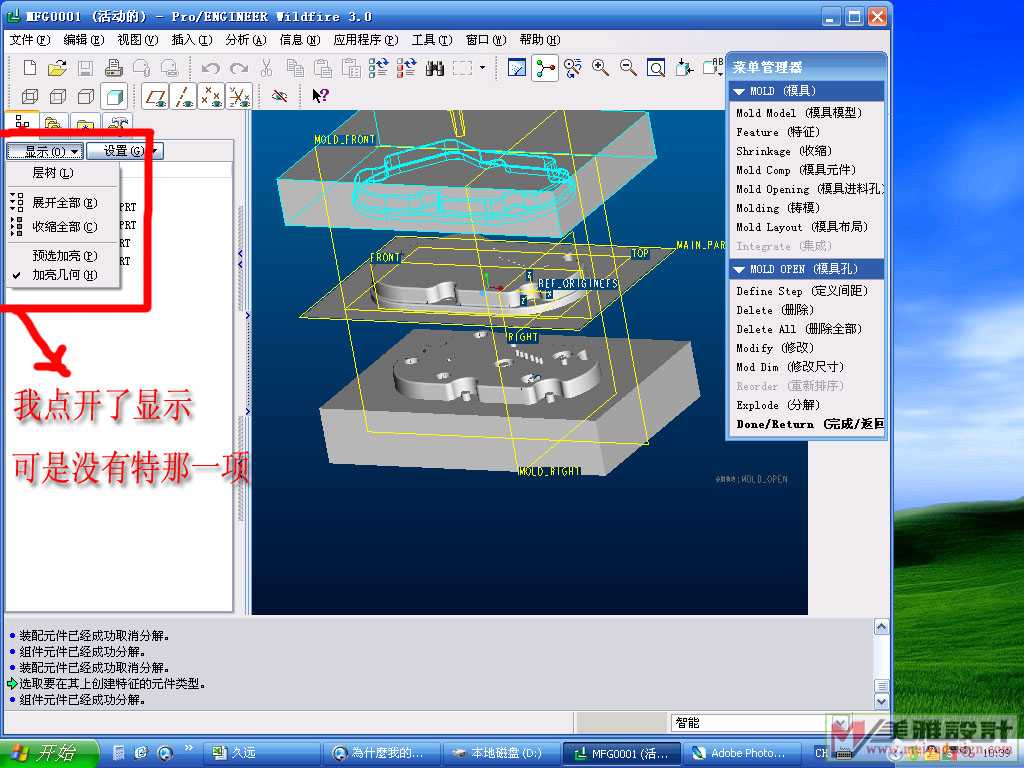Refit model to the screen
The image size is (1024, 768).
656,68
